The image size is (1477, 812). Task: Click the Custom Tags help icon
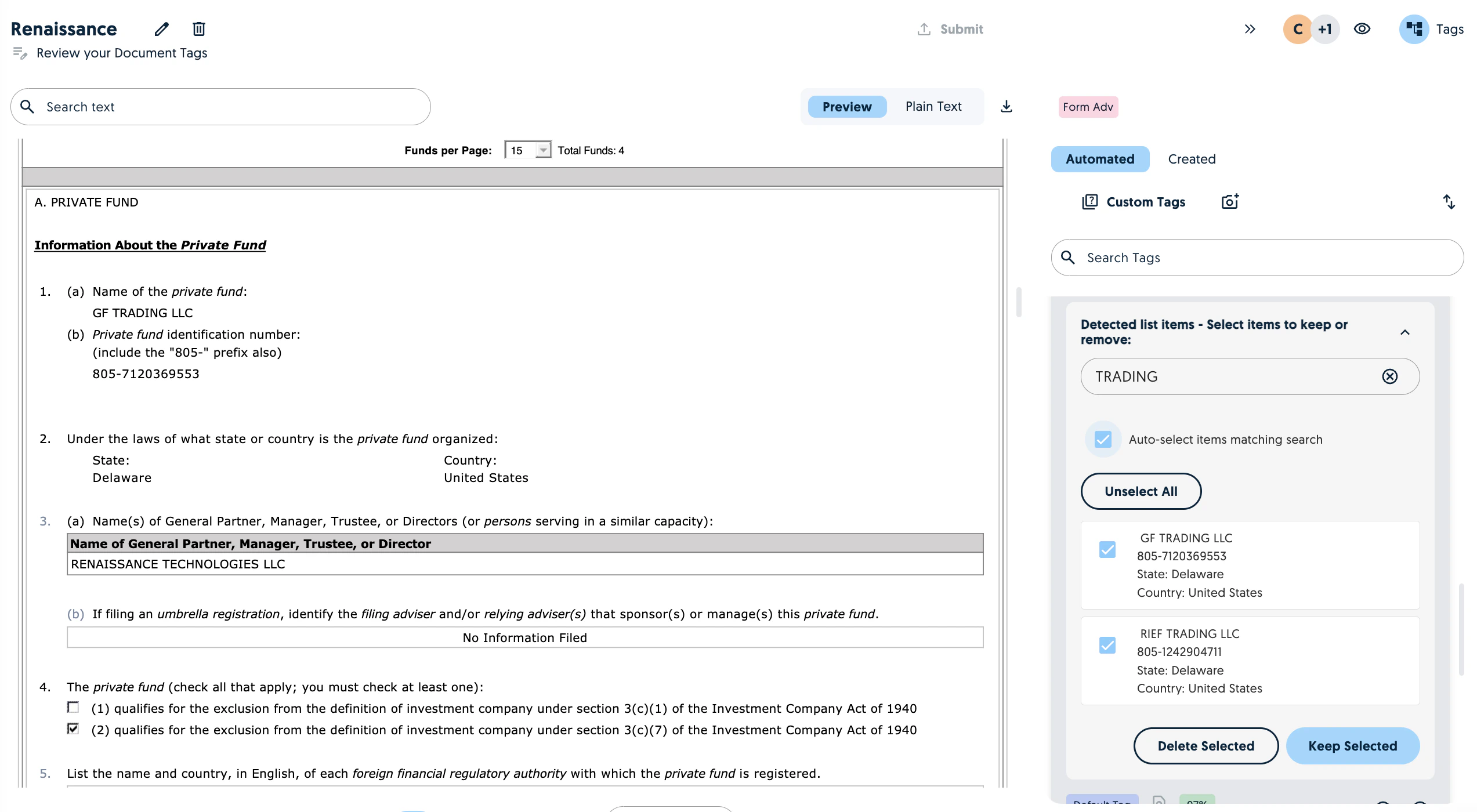click(1090, 202)
